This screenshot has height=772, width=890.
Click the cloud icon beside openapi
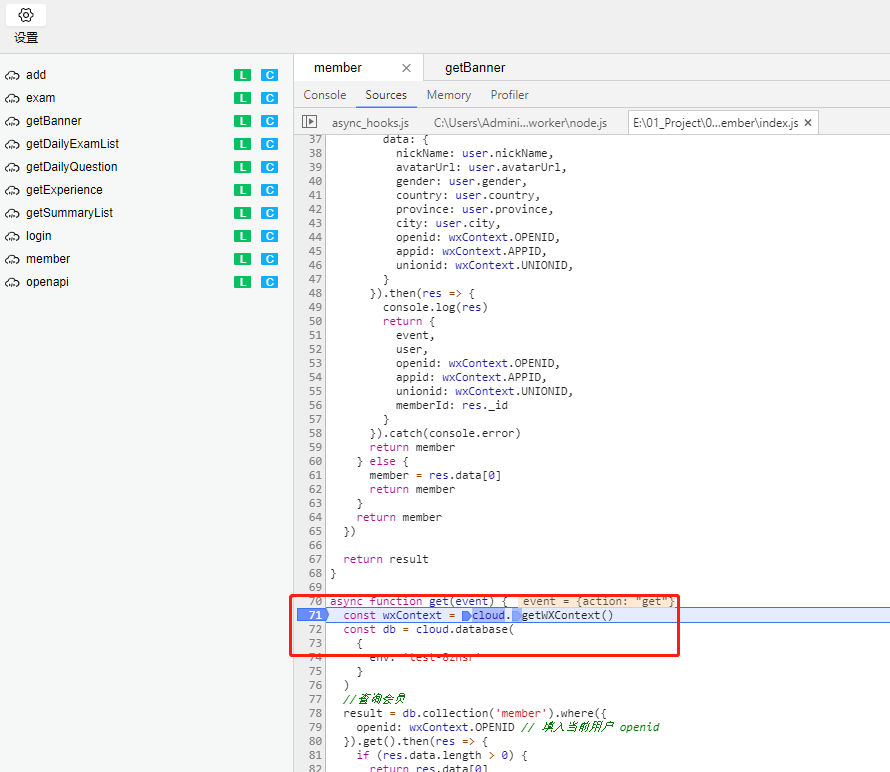[x=13, y=282]
